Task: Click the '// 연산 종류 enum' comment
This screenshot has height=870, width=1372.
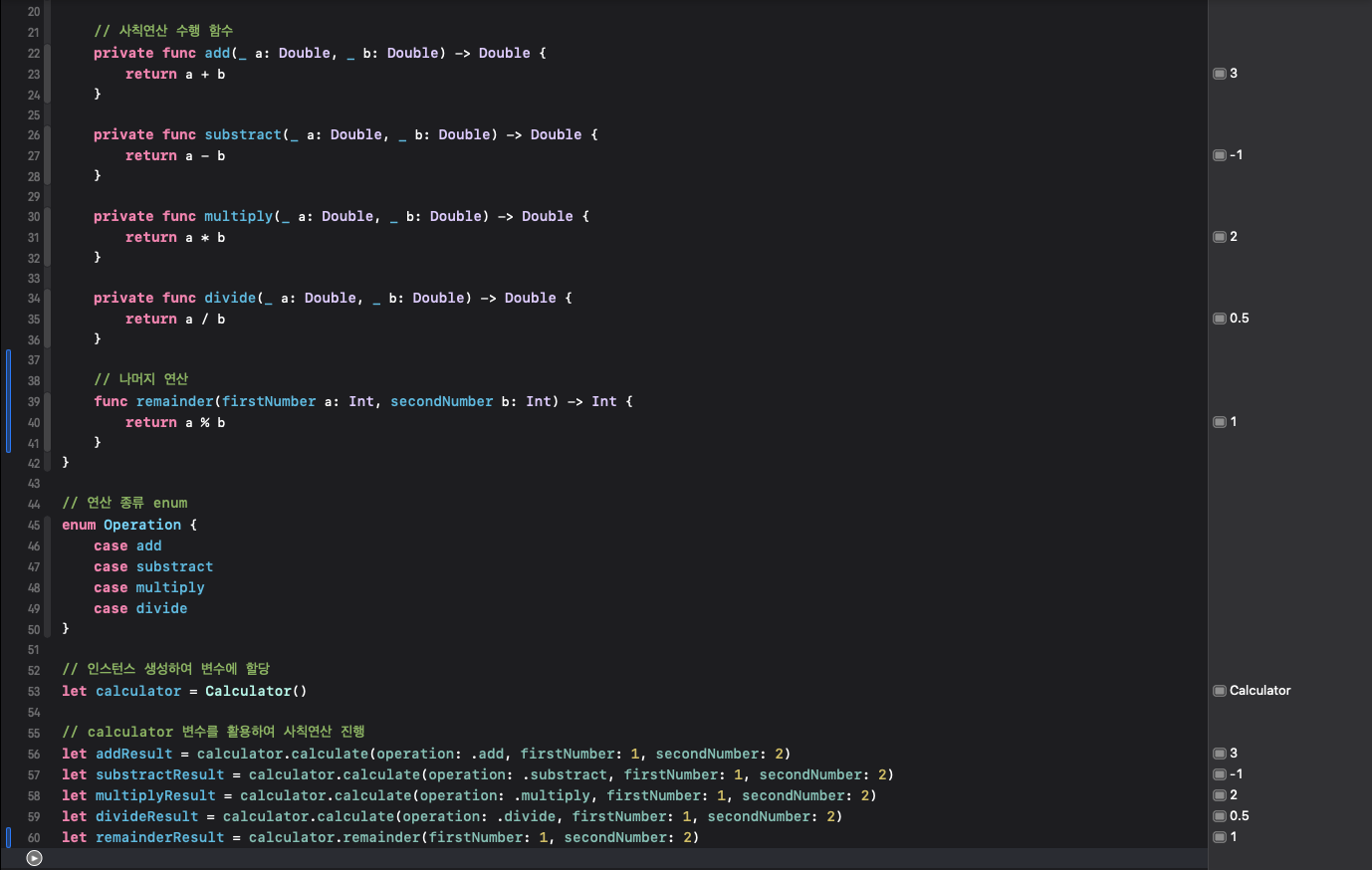Action: click(x=124, y=503)
